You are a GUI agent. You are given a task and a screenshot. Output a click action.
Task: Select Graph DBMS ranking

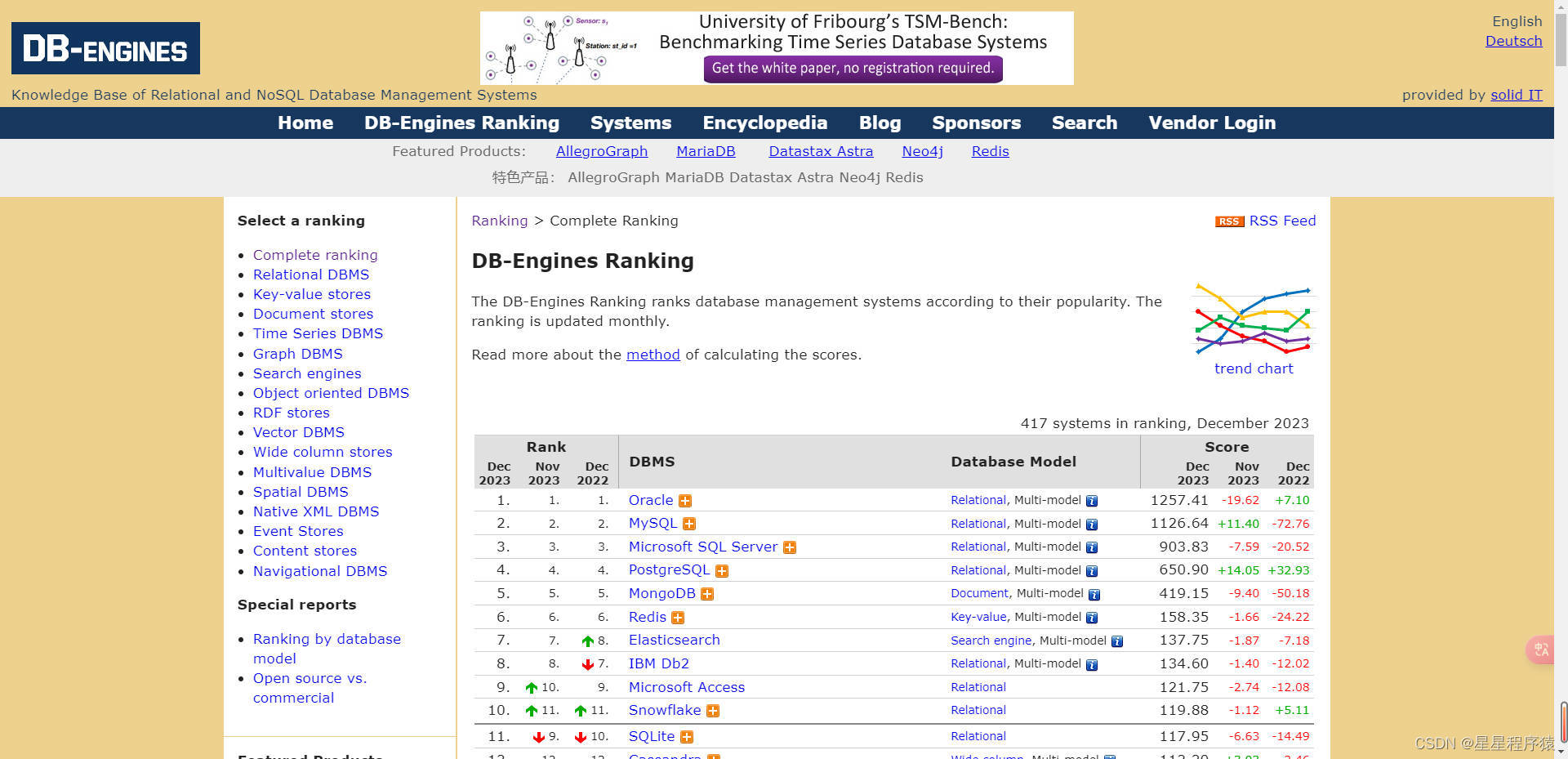[x=298, y=354]
